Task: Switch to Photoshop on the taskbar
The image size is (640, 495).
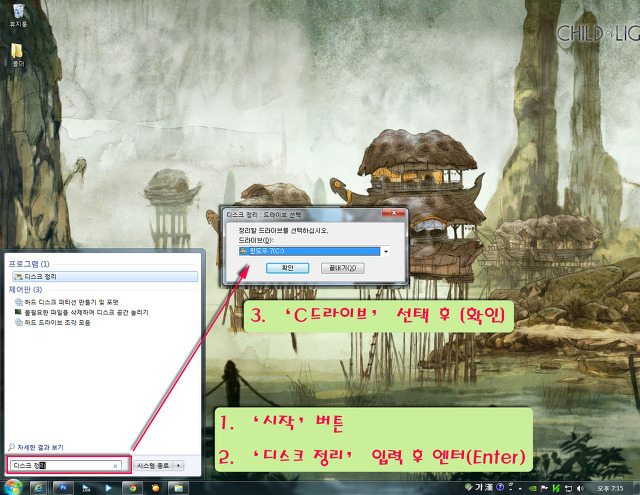Action: click(x=63, y=488)
